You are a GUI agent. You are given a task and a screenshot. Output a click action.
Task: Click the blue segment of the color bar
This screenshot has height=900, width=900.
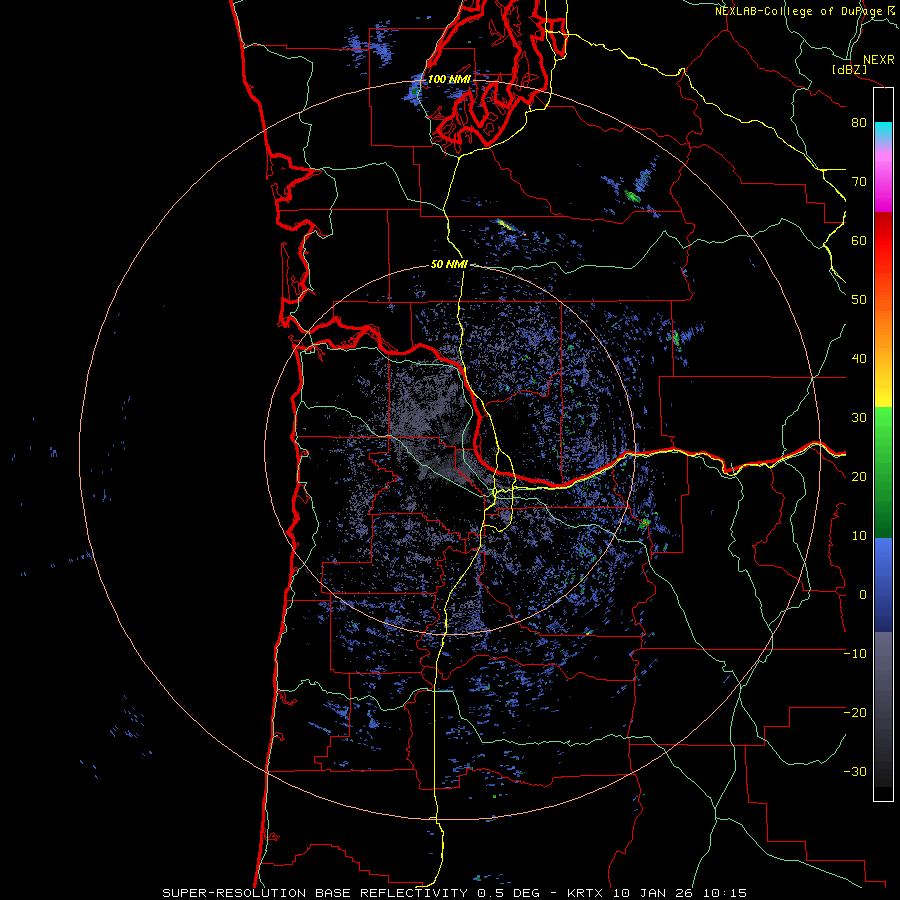(883, 584)
